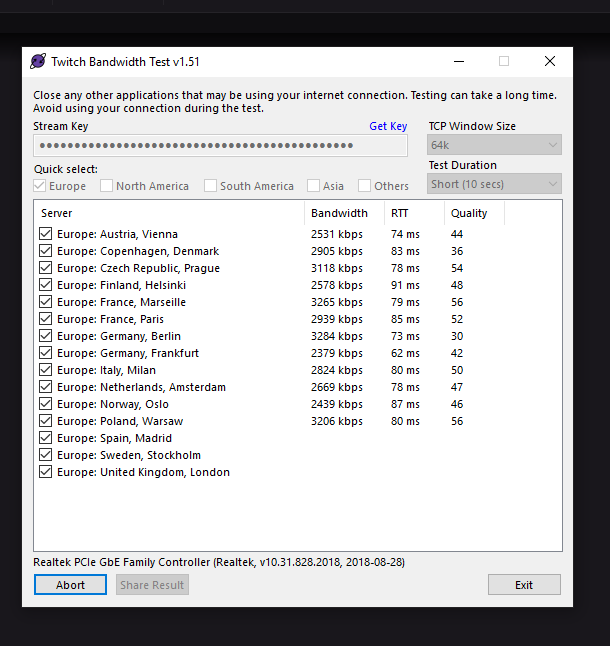This screenshot has width=610, height=646.
Task: Uncheck the Austria, Vienna server checkbox
Action: pyautogui.click(x=45, y=234)
